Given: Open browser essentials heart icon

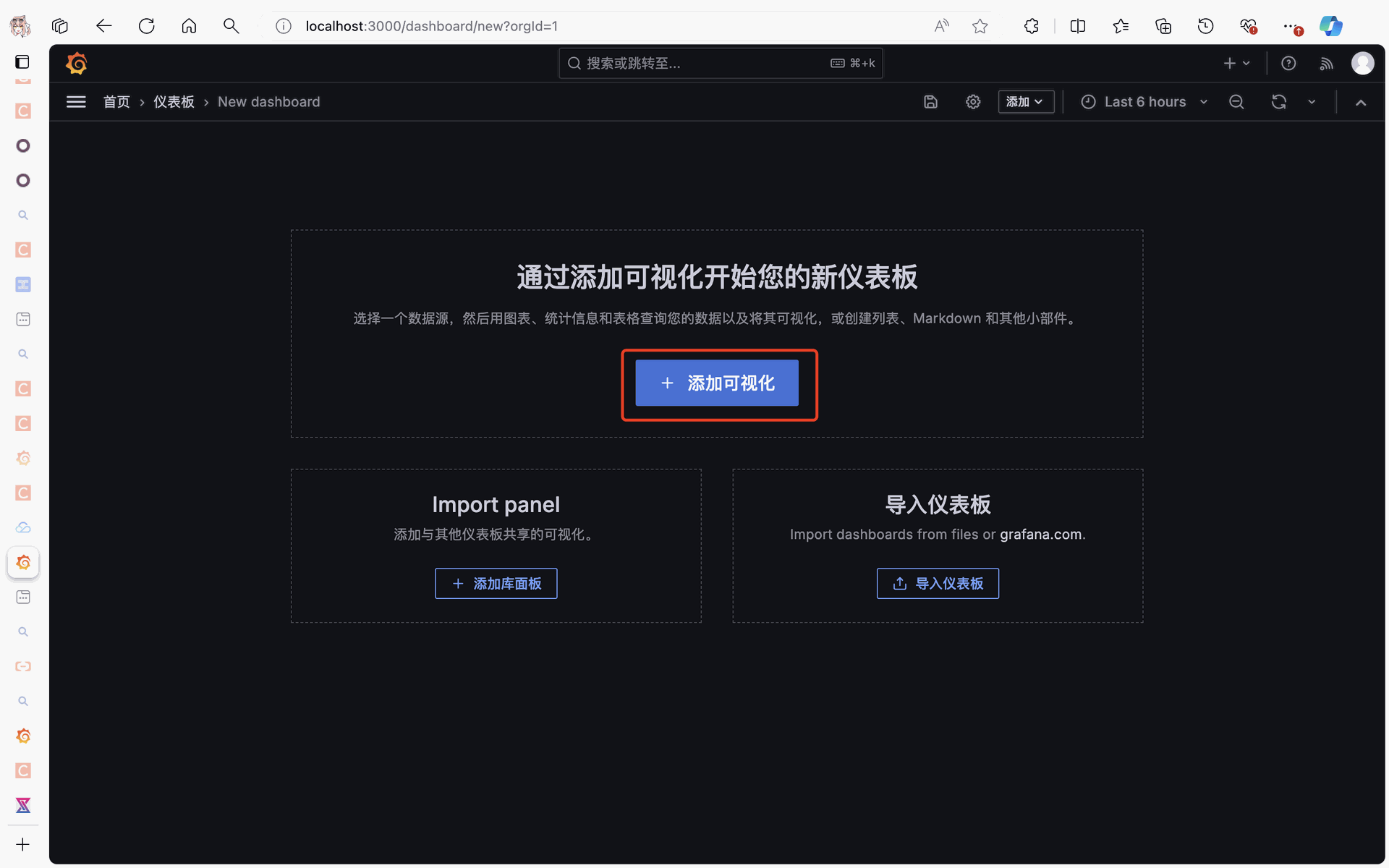Looking at the screenshot, I should (x=1248, y=26).
